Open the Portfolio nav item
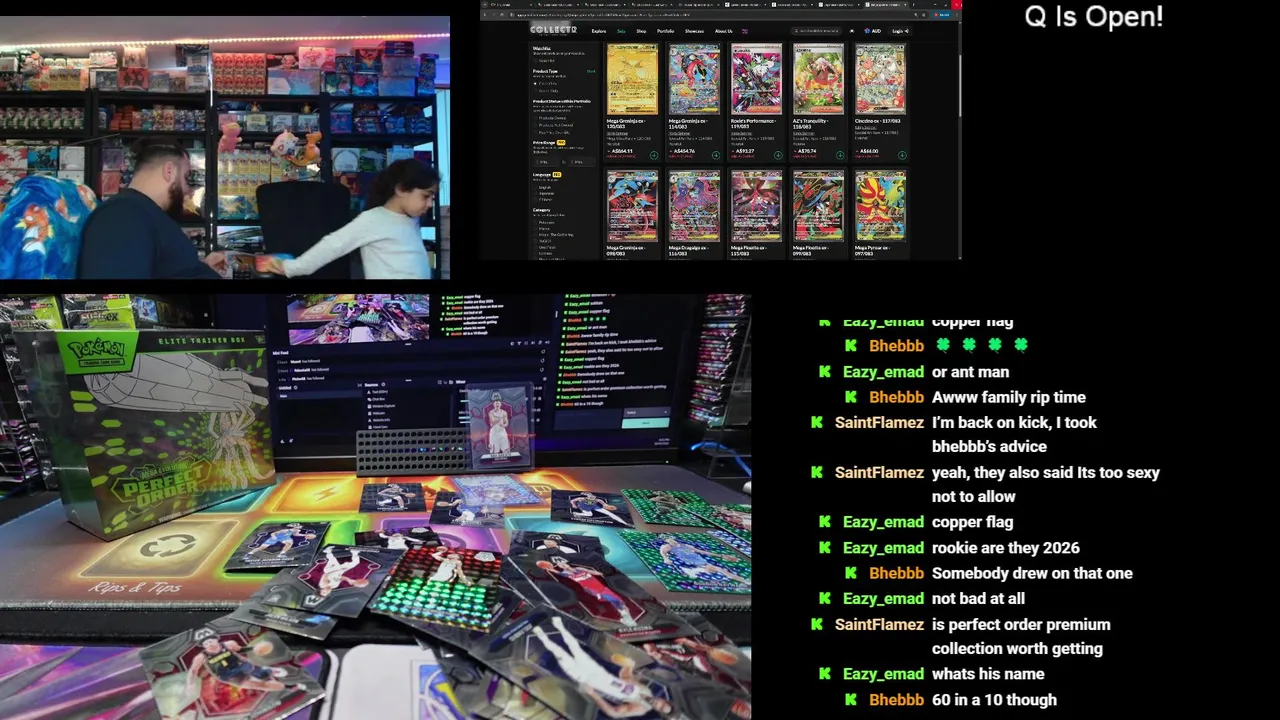Viewport: 1280px width, 720px height. pyautogui.click(x=666, y=31)
